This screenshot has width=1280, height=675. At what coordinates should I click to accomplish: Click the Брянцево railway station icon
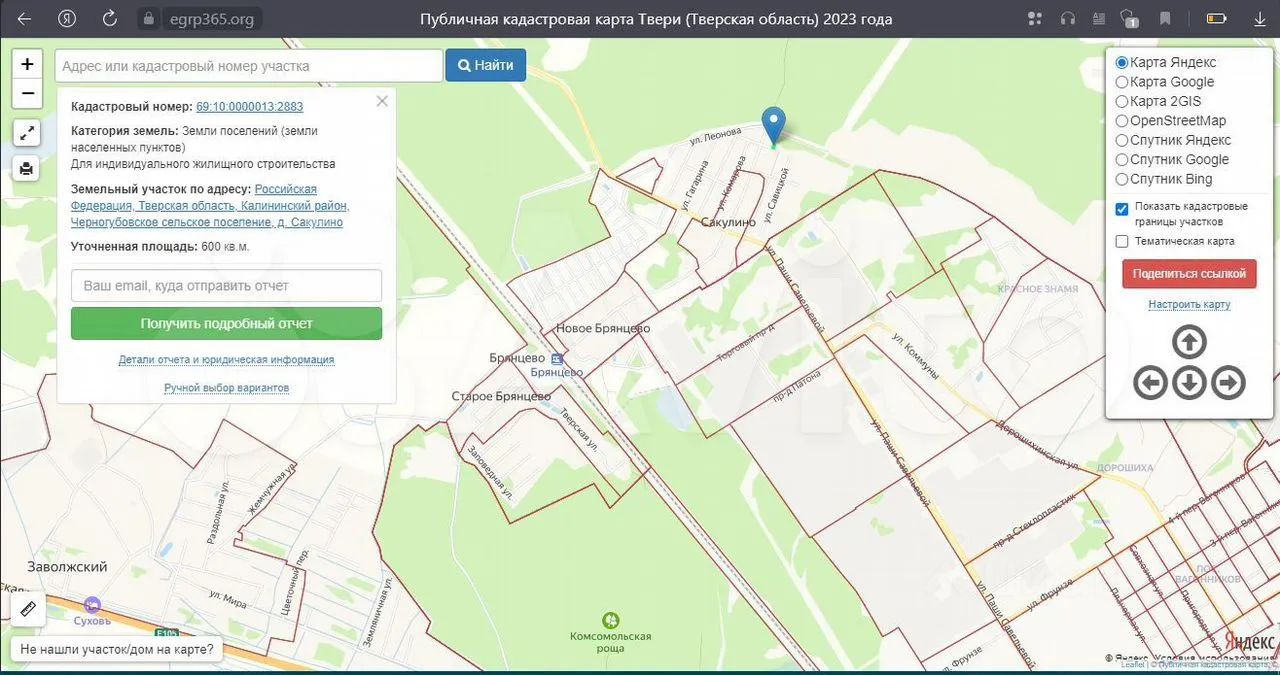(x=557, y=358)
